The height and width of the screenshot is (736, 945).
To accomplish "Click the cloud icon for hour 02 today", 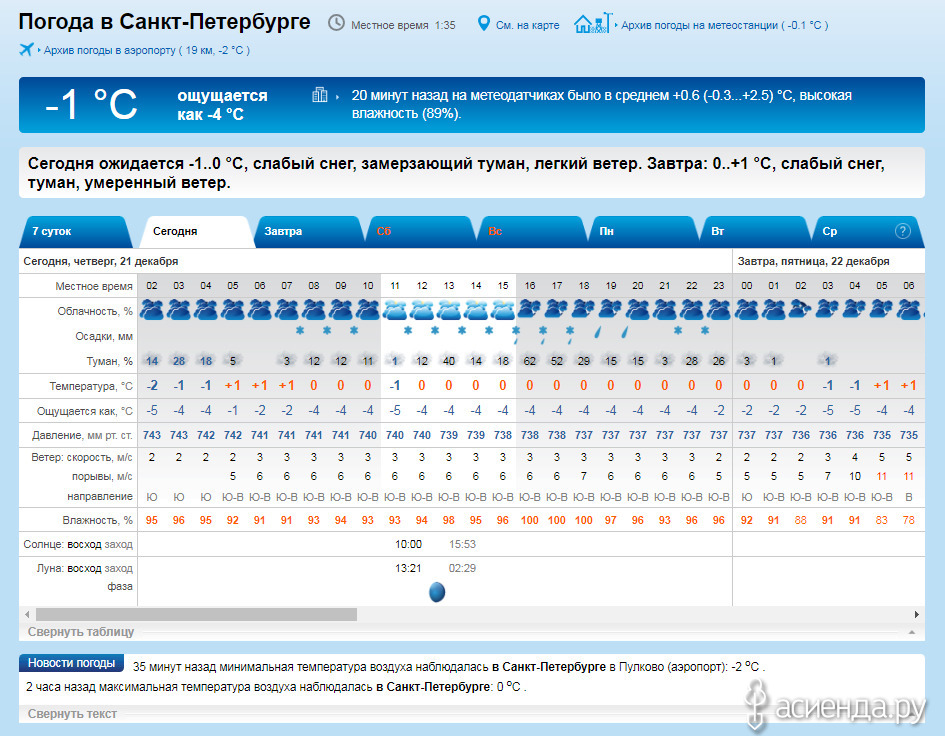I will 152,310.
